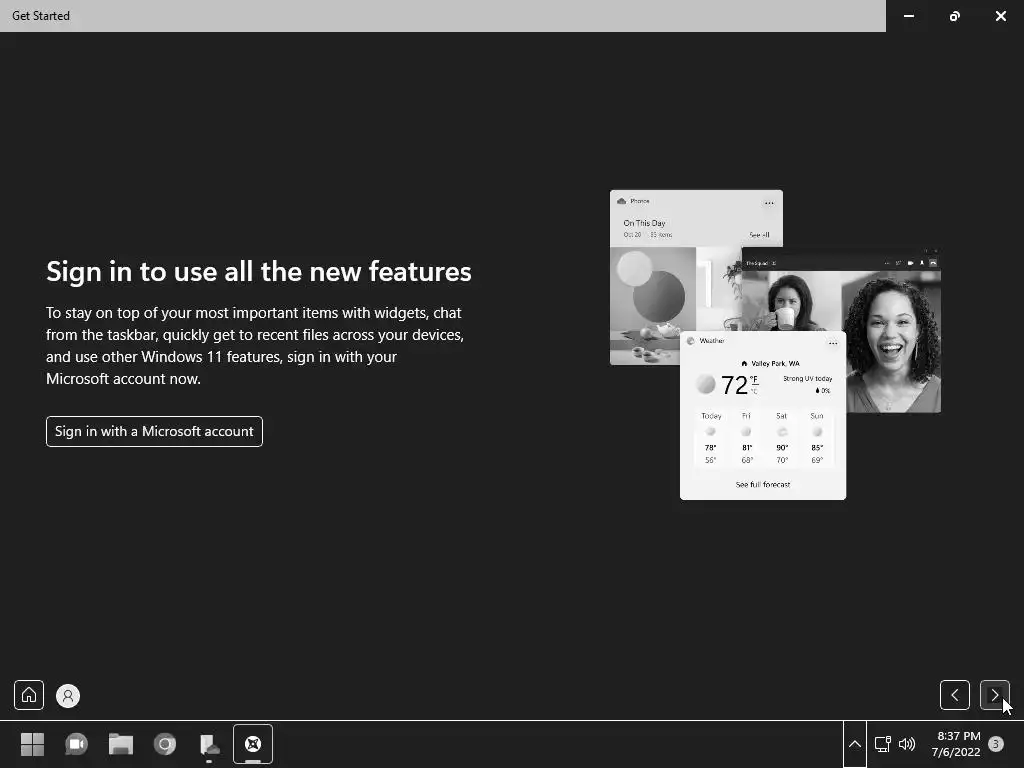Open the clock and date panel
This screenshot has height=768, width=1024.
click(956, 744)
